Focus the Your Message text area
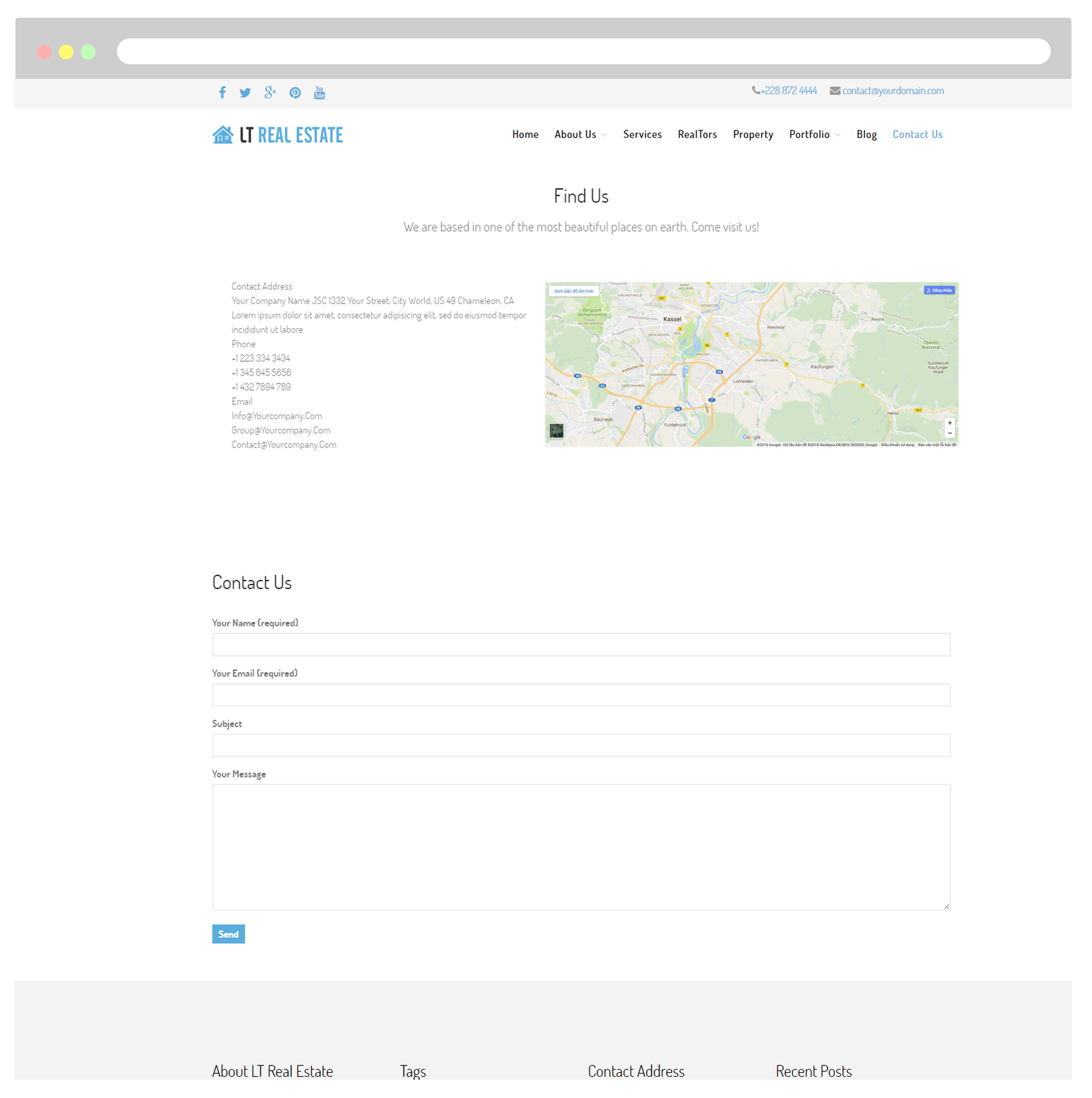This screenshot has width=1092, height=1098. [x=581, y=847]
